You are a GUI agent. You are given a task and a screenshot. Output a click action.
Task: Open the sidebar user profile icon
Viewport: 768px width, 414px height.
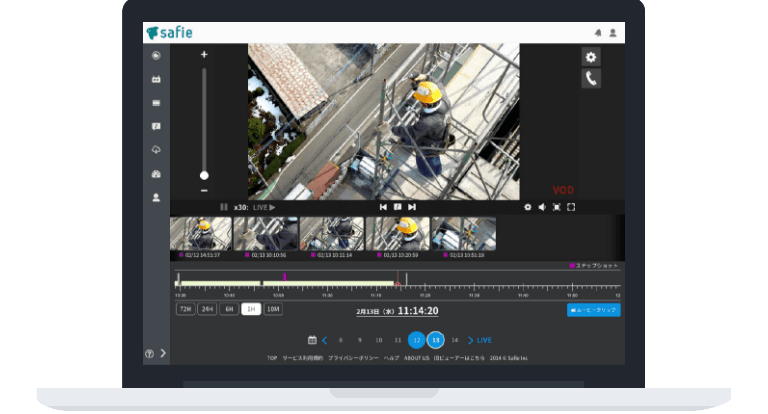coord(156,197)
